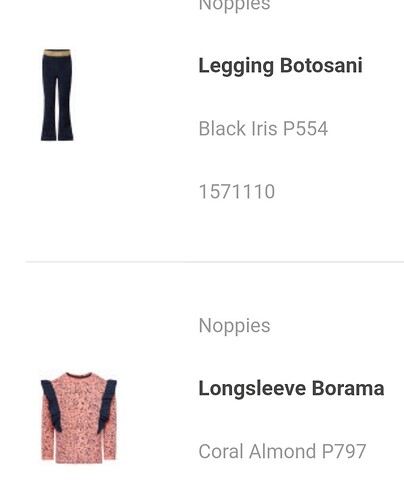The width and height of the screenshot is (404, 500).
Task: Click the left navy ruffle on the longsleeve
Action: 52,405
